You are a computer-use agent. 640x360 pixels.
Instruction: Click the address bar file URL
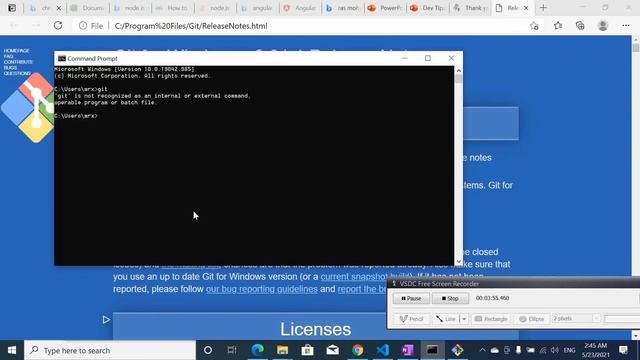pos(191,26)
